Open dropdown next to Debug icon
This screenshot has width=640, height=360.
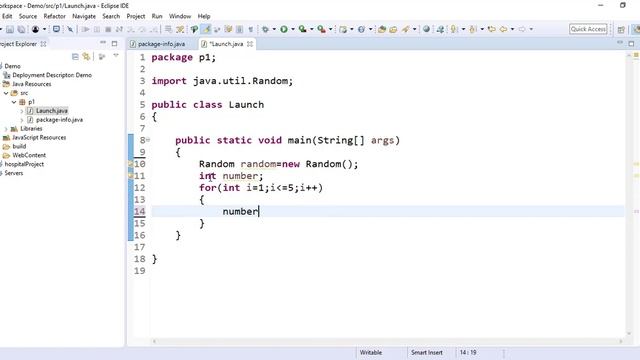pos(274,29)
